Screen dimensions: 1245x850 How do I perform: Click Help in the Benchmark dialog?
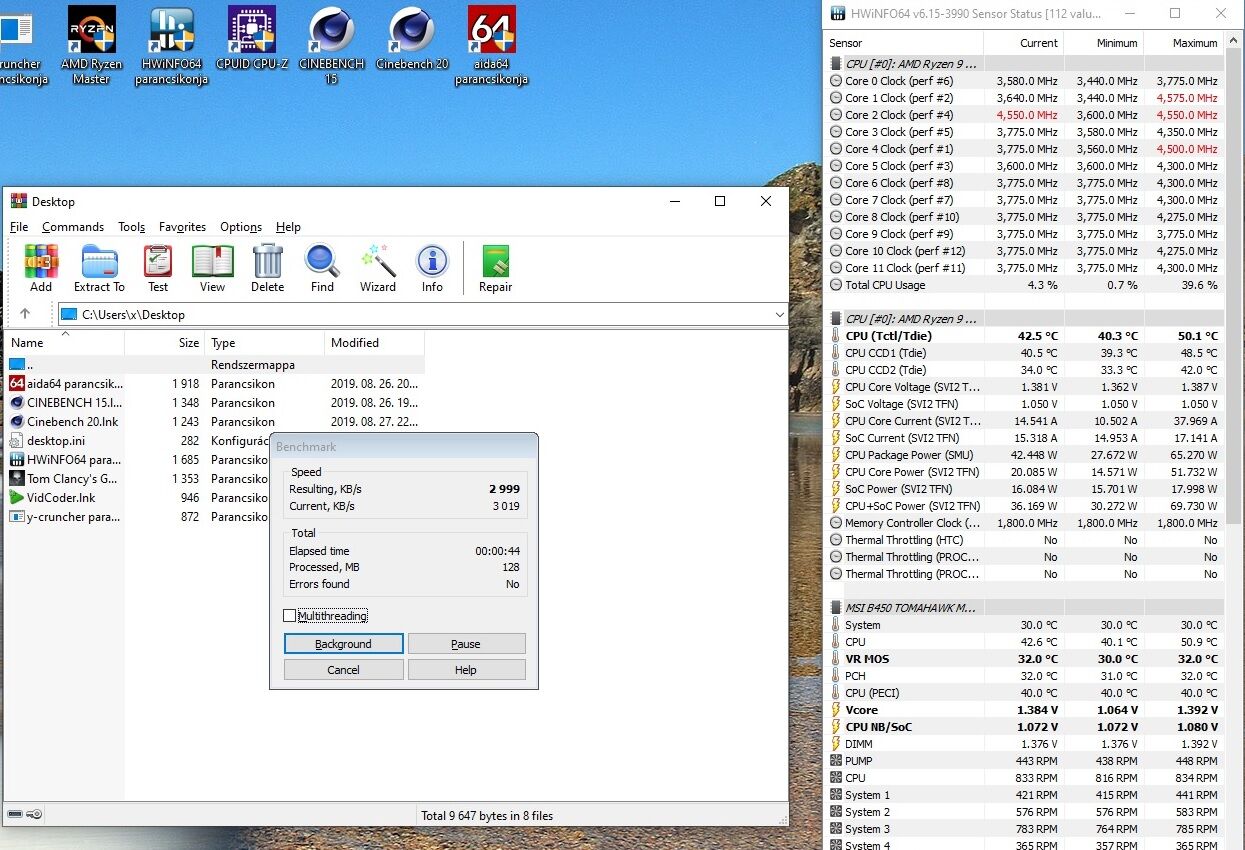466,670
